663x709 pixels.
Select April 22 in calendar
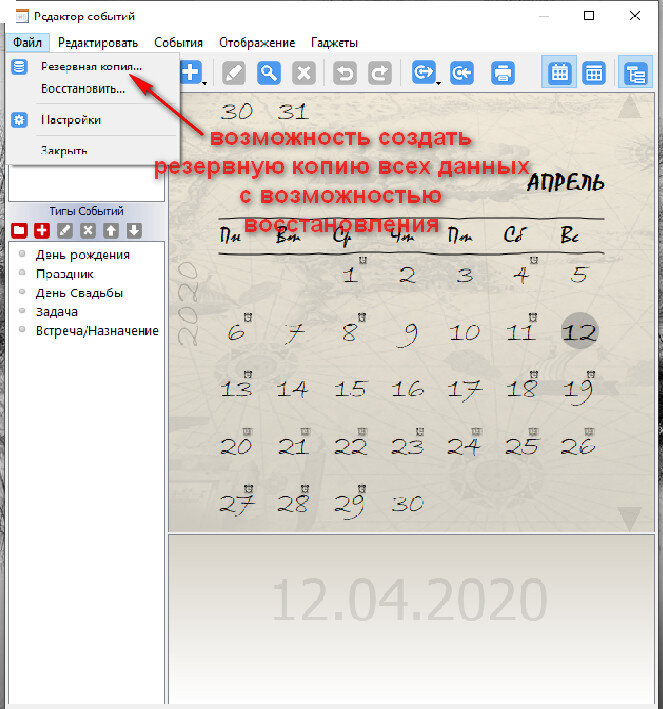[x=350, y=447]
